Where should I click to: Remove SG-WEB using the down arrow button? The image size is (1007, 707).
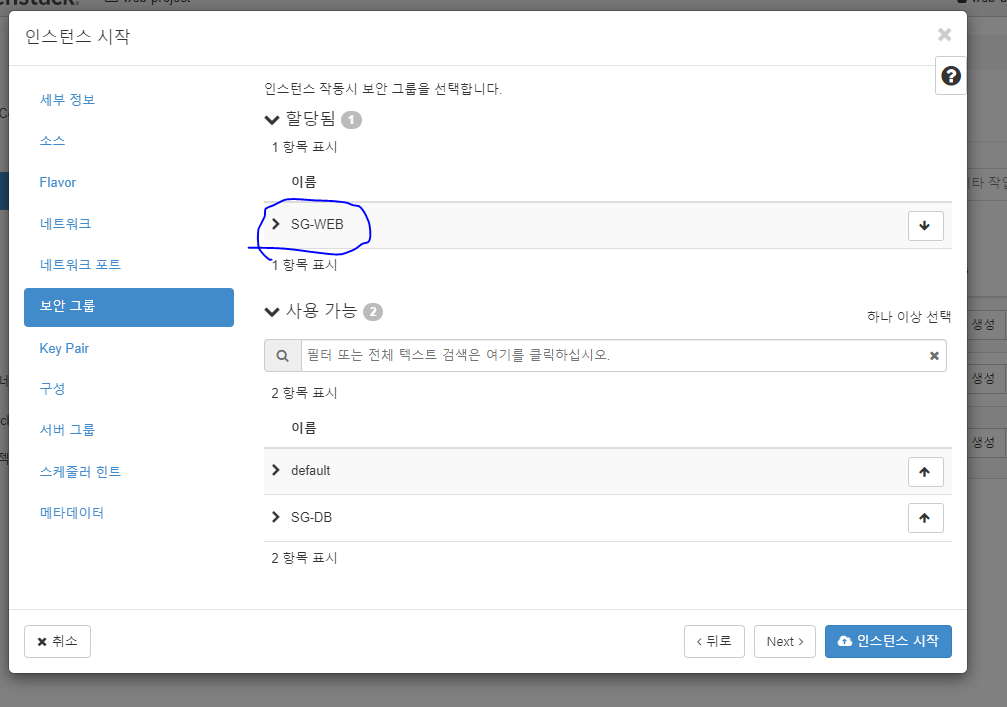point(925,225)
